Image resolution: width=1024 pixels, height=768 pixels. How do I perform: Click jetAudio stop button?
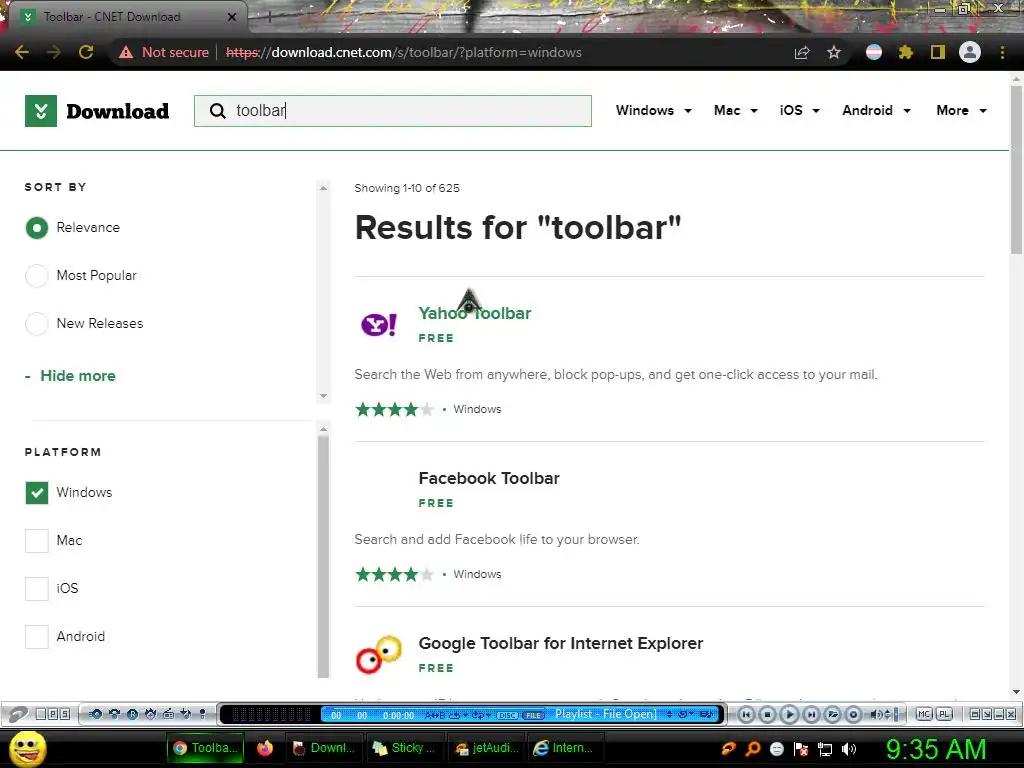pos(767,714)
